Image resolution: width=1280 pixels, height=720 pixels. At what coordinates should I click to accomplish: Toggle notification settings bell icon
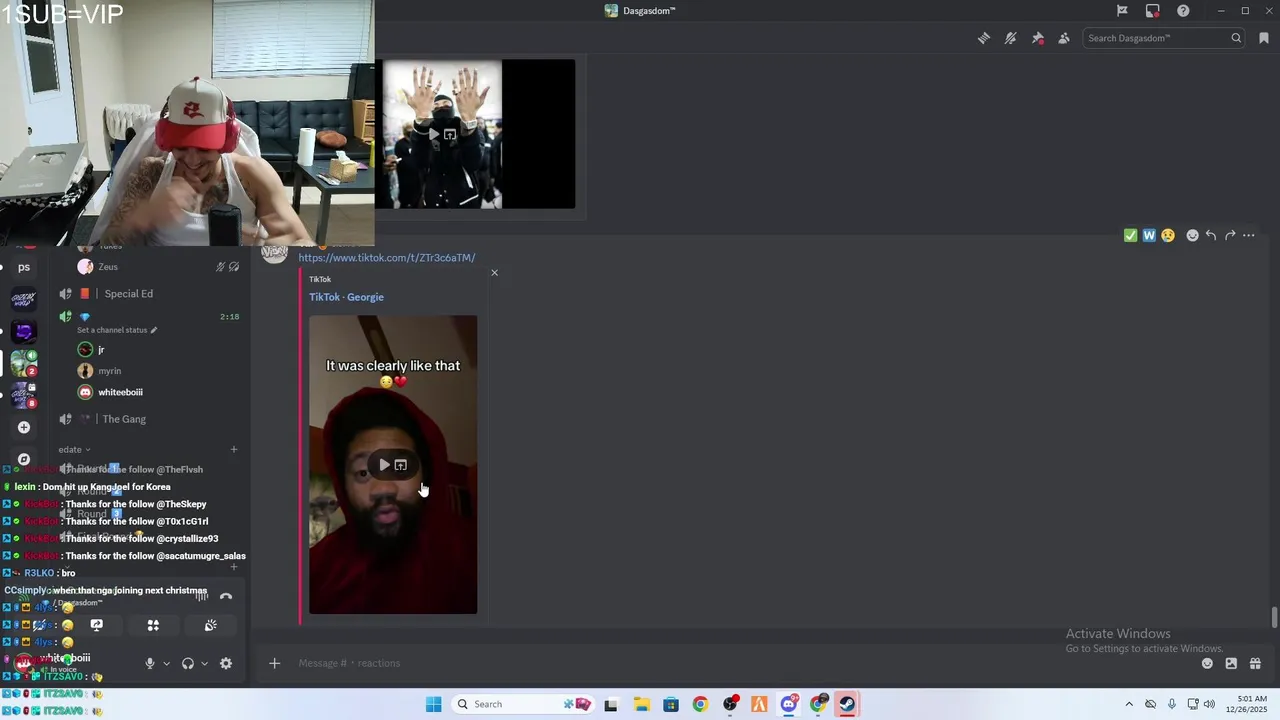point(1011,38)
